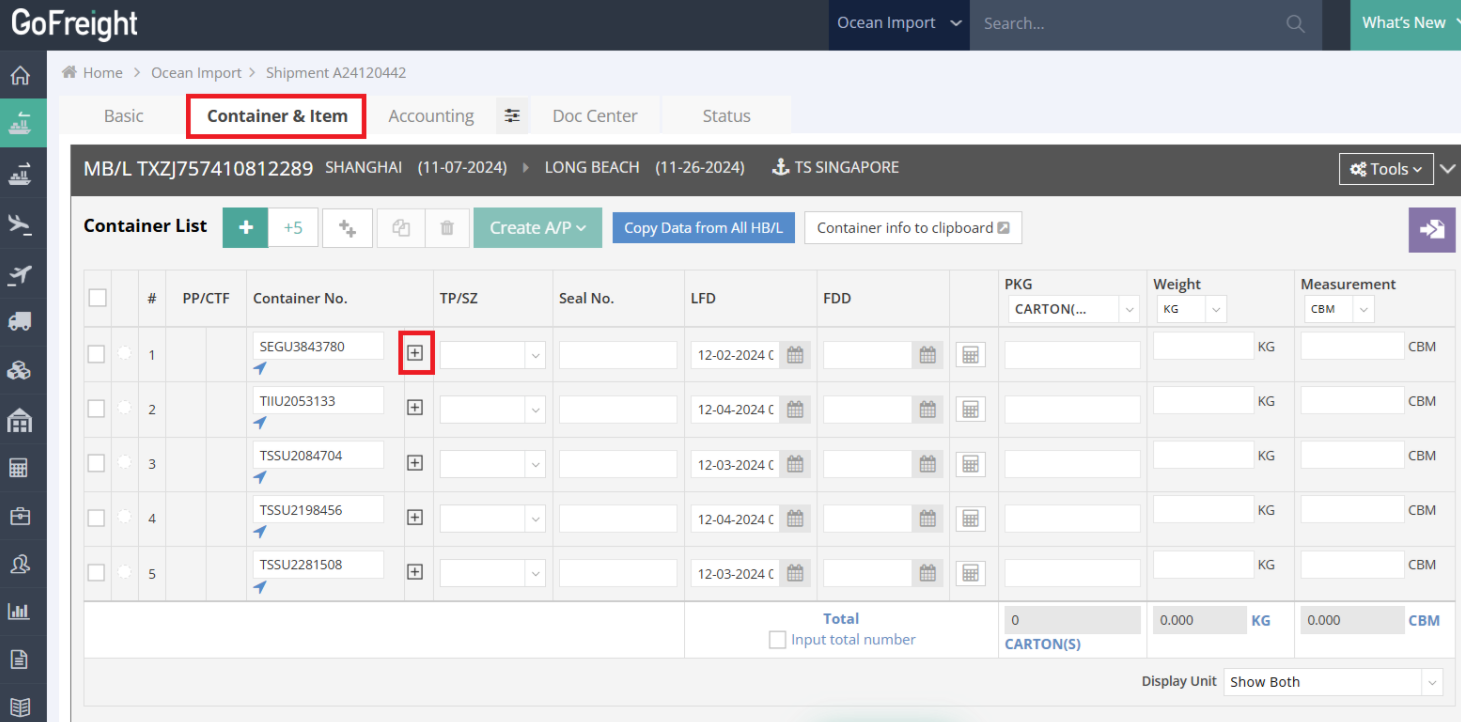Open the PKG unit dropdown showing CARTON
1461x722 pixels.
(x=1071, y=309)
